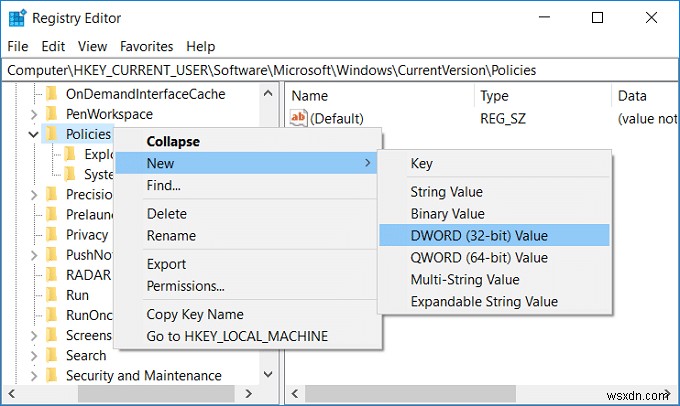The width and height of the screenshot is (680, 406).
Task: Click the PenWorkspace folder icon
Action: coord(52,114)
